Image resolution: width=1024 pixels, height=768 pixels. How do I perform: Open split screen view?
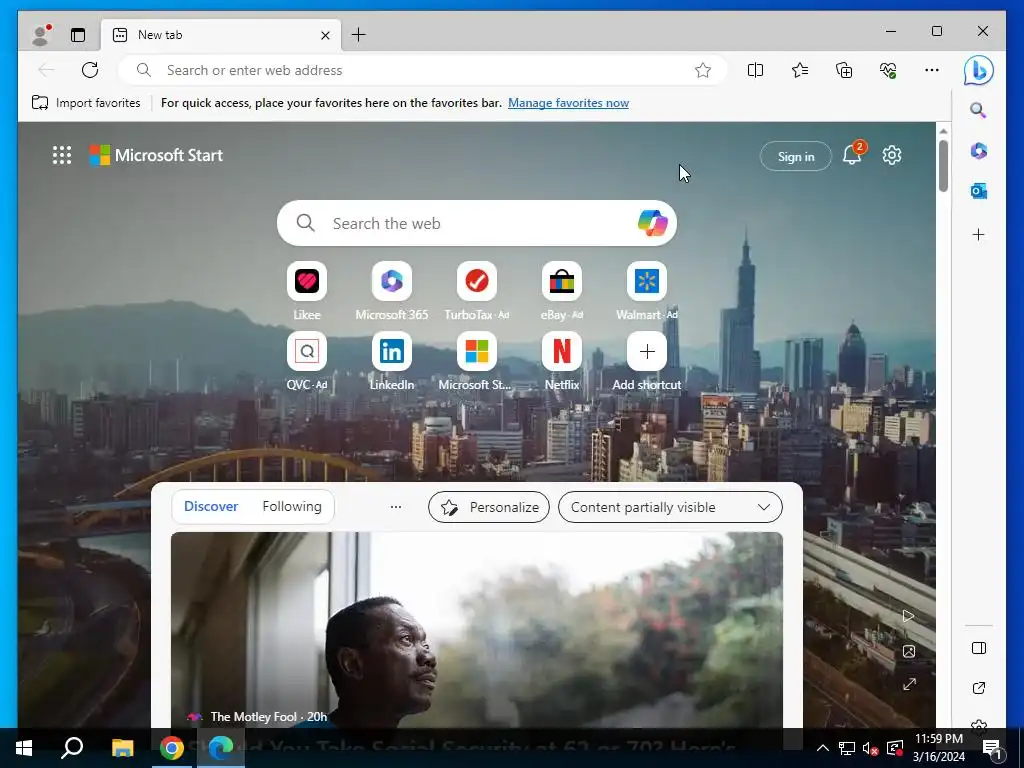[x=756, y=70]
